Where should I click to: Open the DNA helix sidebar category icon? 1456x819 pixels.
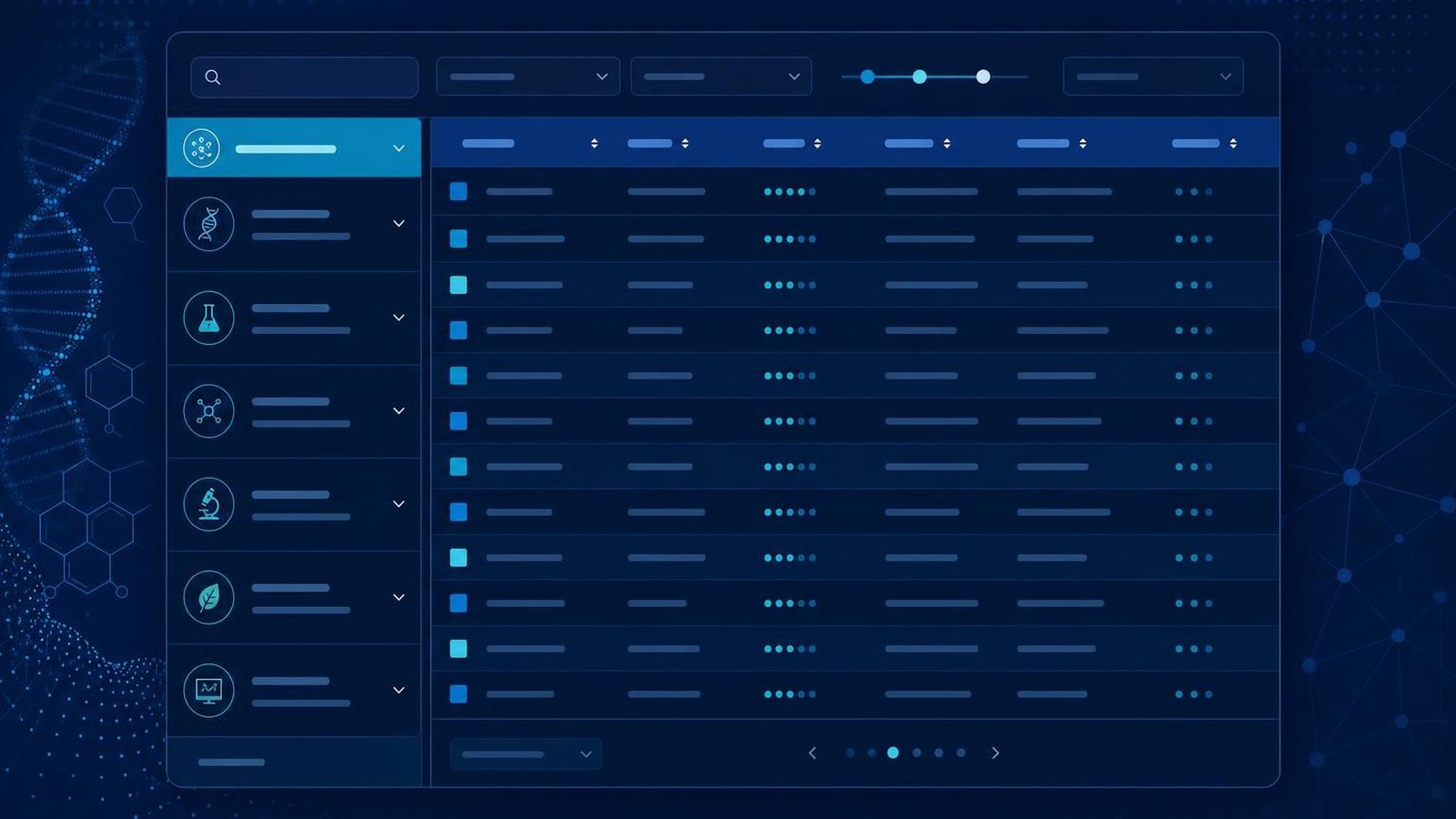(208, 224)
